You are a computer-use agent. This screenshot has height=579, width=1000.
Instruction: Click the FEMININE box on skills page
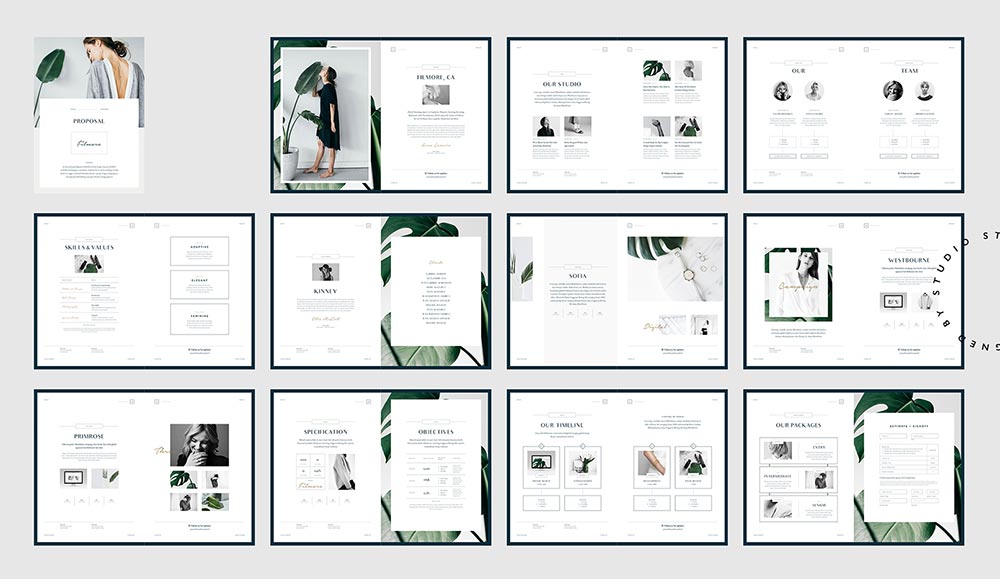pyautogui.click(x=200, y=319)
